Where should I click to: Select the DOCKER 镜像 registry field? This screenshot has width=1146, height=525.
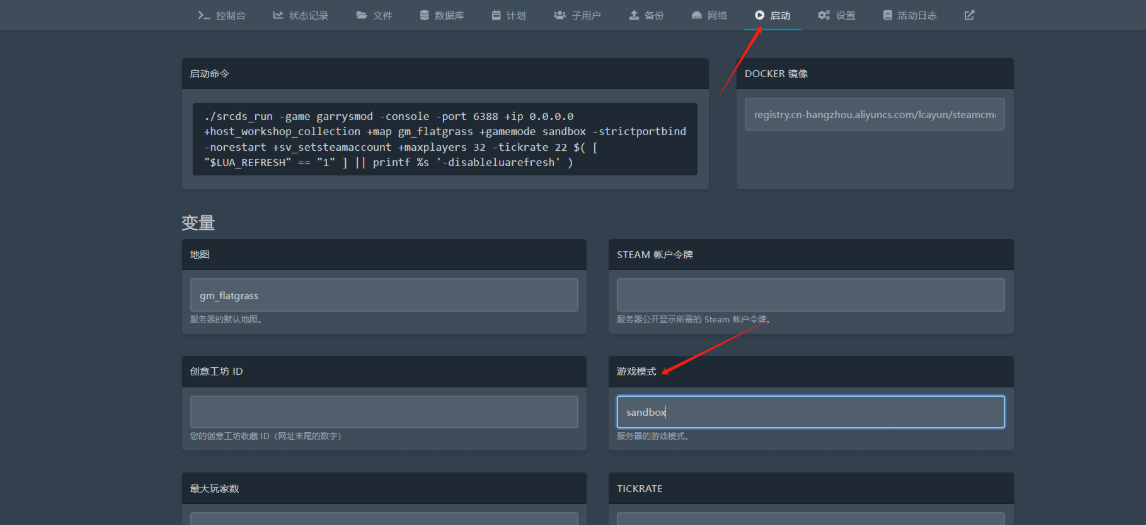(x=875, y=115)
